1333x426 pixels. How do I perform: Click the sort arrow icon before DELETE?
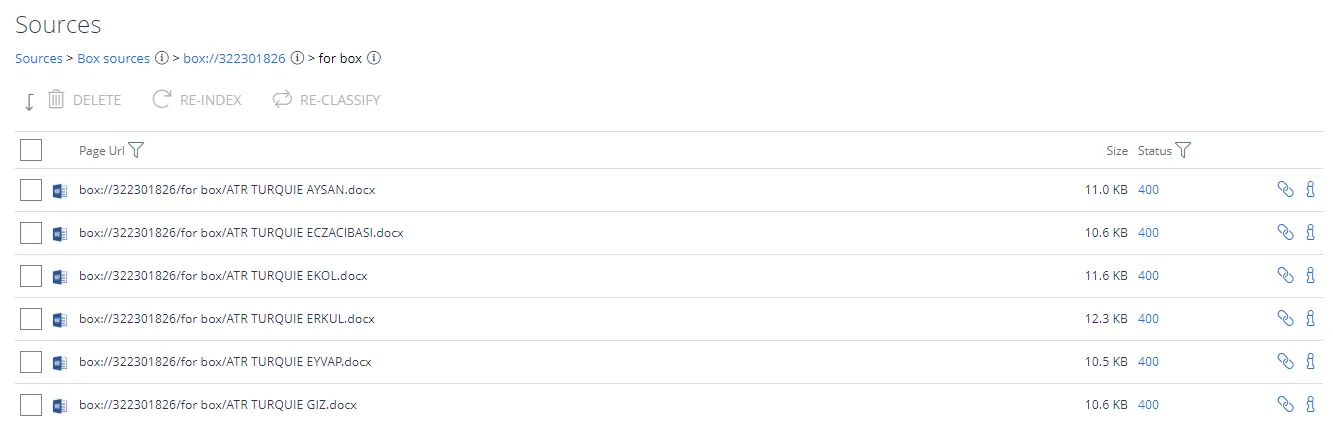point(29,101)
